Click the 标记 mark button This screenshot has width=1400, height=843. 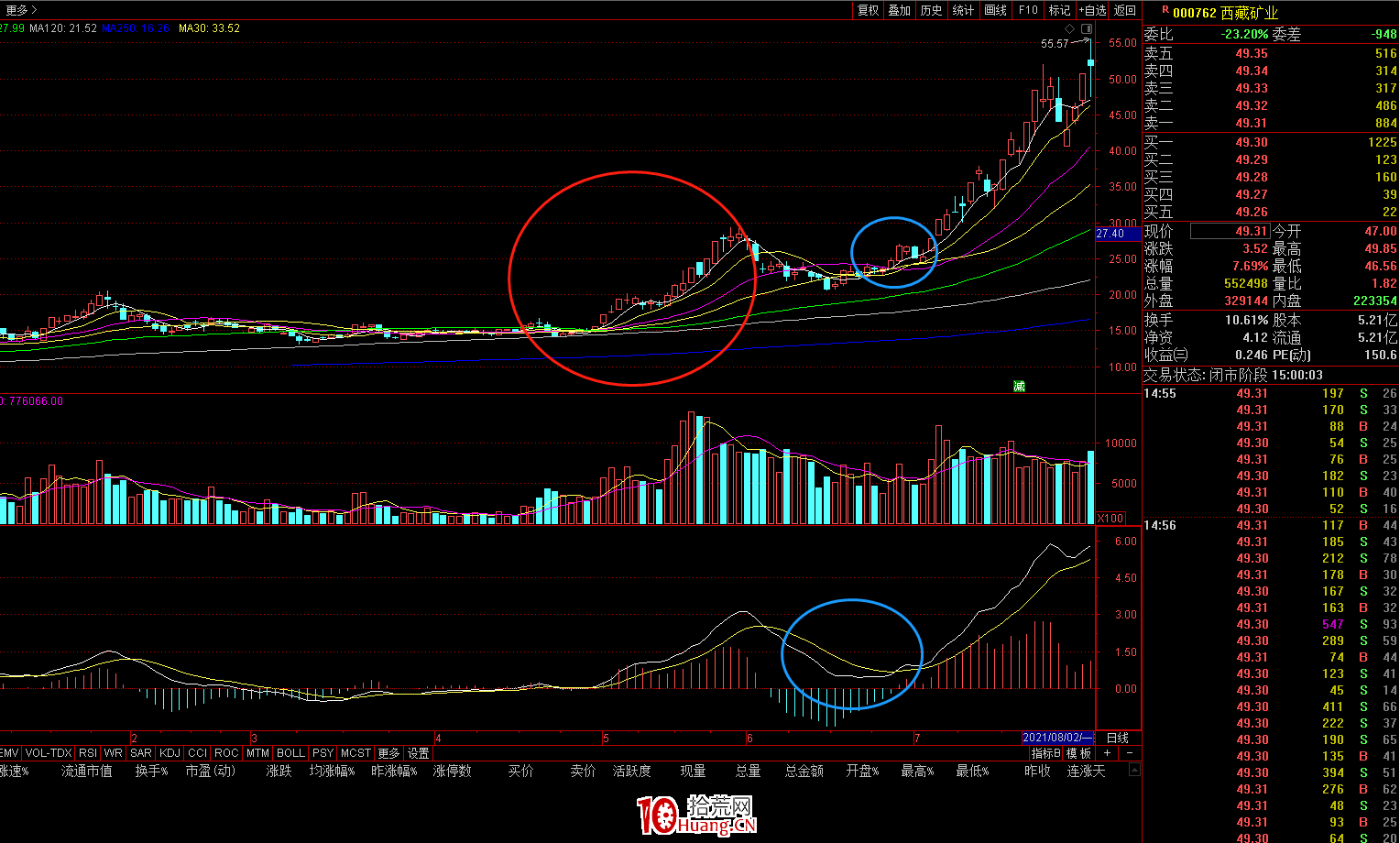pyautogui.click(x=1059, y=10)
